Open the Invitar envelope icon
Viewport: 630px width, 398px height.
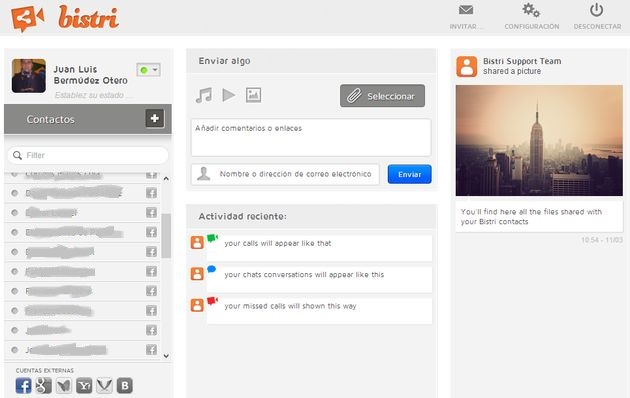(466, 10)
